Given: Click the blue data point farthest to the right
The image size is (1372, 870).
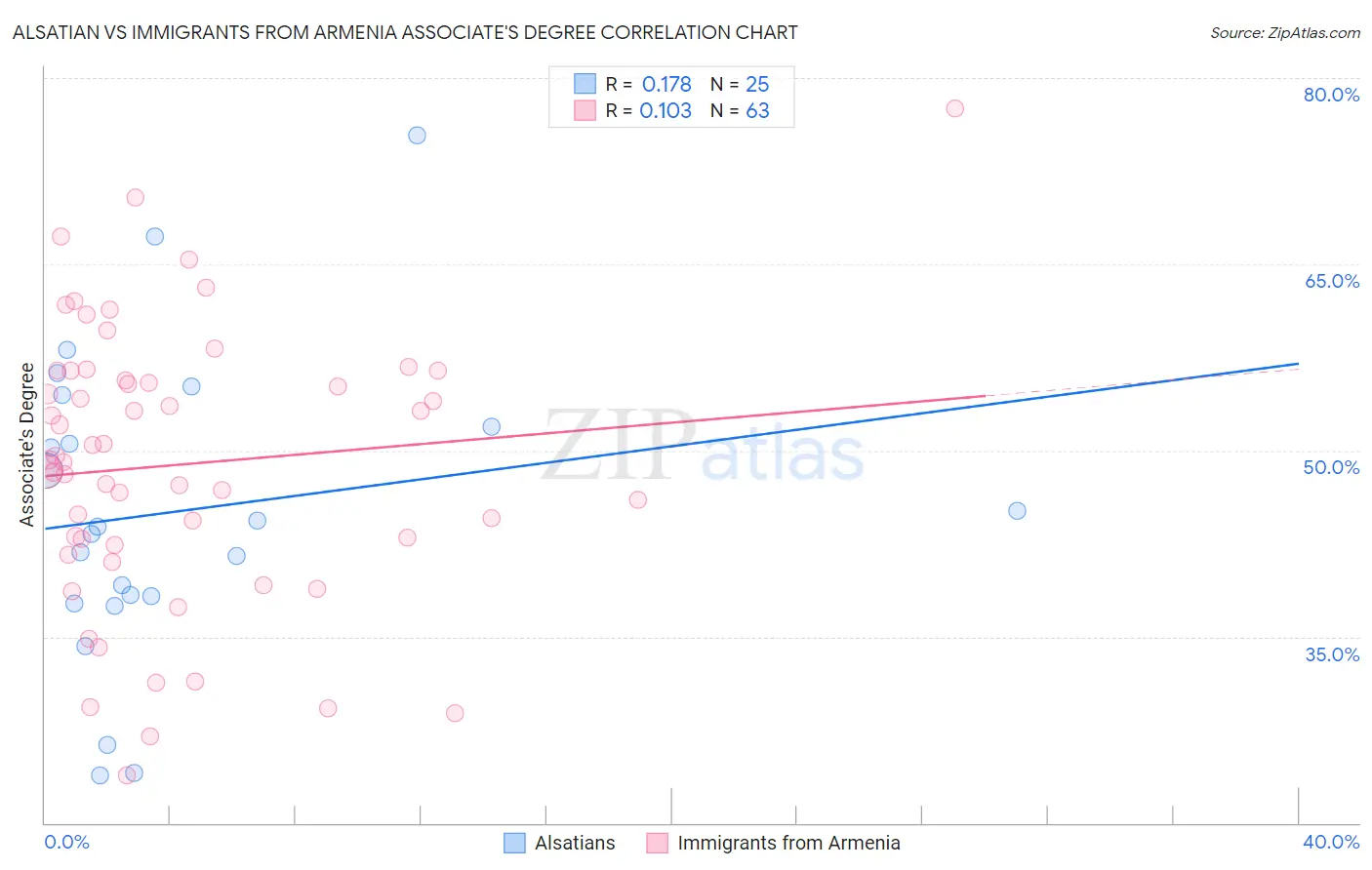Looking at the screenshot, I should pyautogui.click(x=1017, y=511).
